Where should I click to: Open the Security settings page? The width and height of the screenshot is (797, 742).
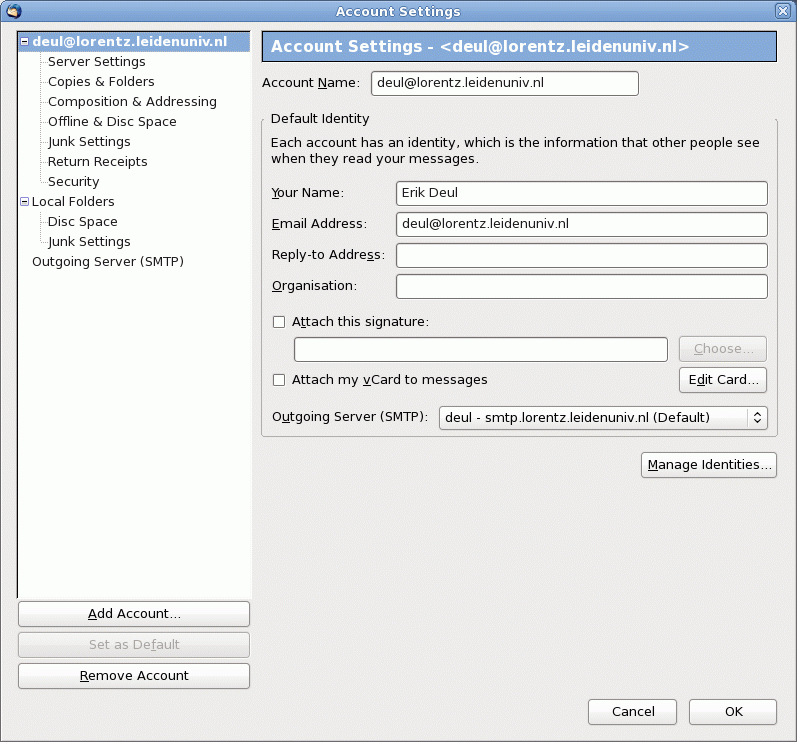[x=73, y=182]
